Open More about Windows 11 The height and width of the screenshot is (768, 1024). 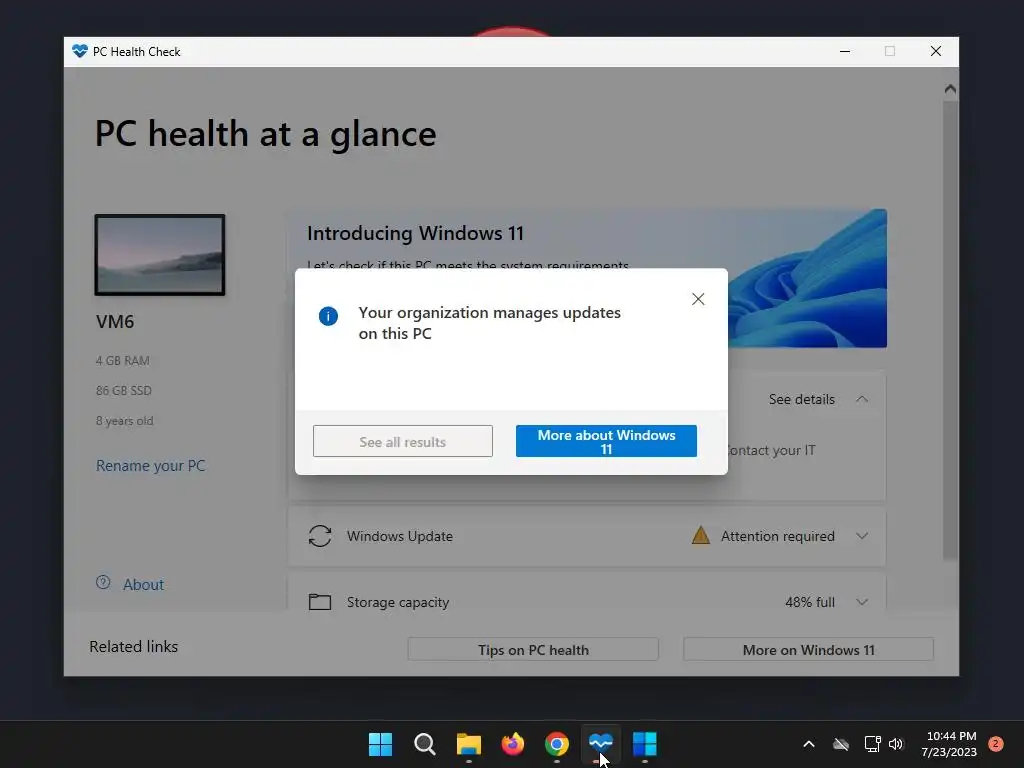pos(606,441)
